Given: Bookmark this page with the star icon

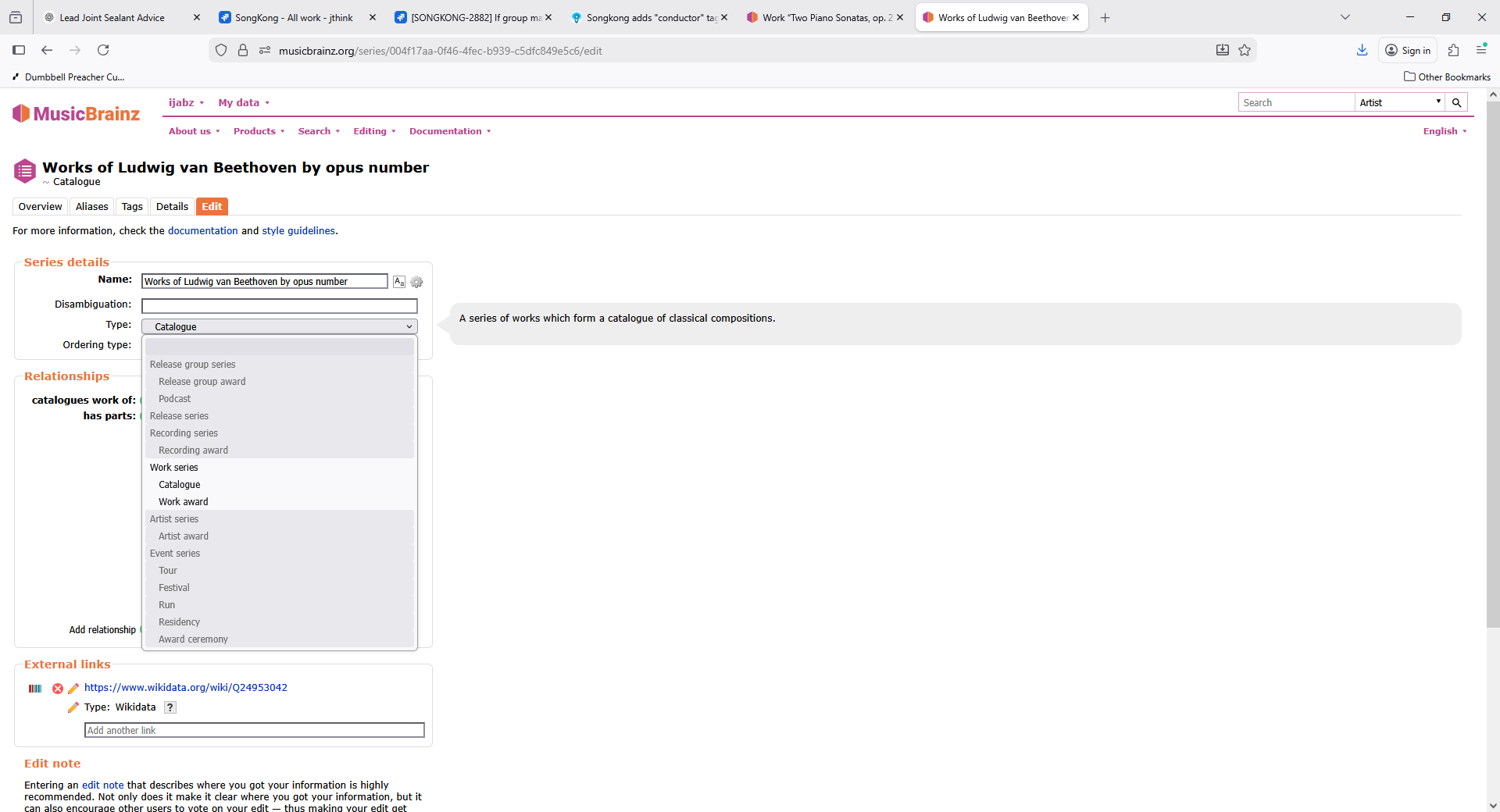Looking at the screenshot, I should [x=1245, y=51].
